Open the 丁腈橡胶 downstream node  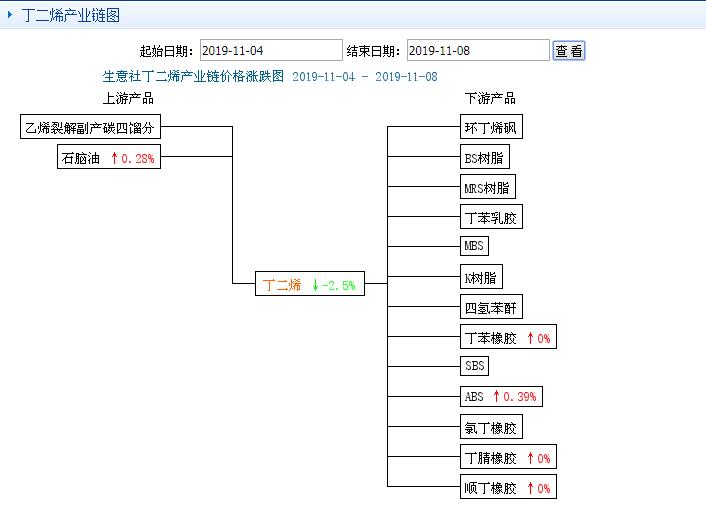[508, 457]
